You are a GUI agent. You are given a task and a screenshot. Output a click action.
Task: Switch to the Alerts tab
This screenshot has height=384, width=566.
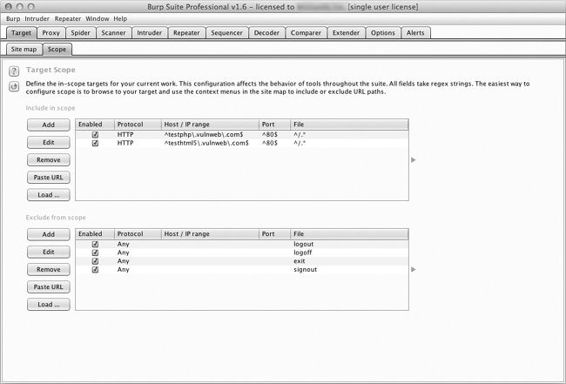tap(415, 33)
